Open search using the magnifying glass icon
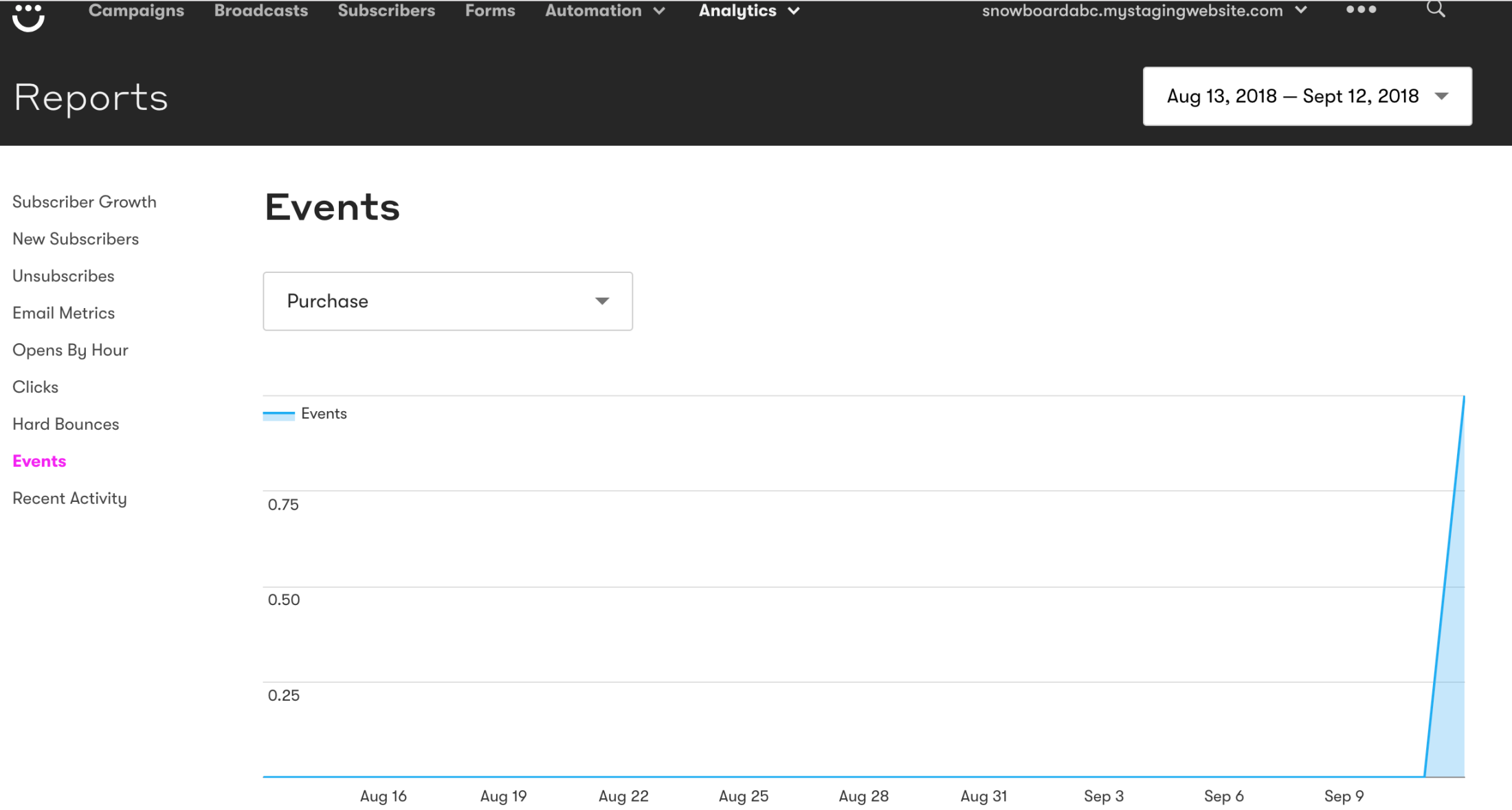The height and width of the screenshot is (810, 1512). (x=1435, y=10)
